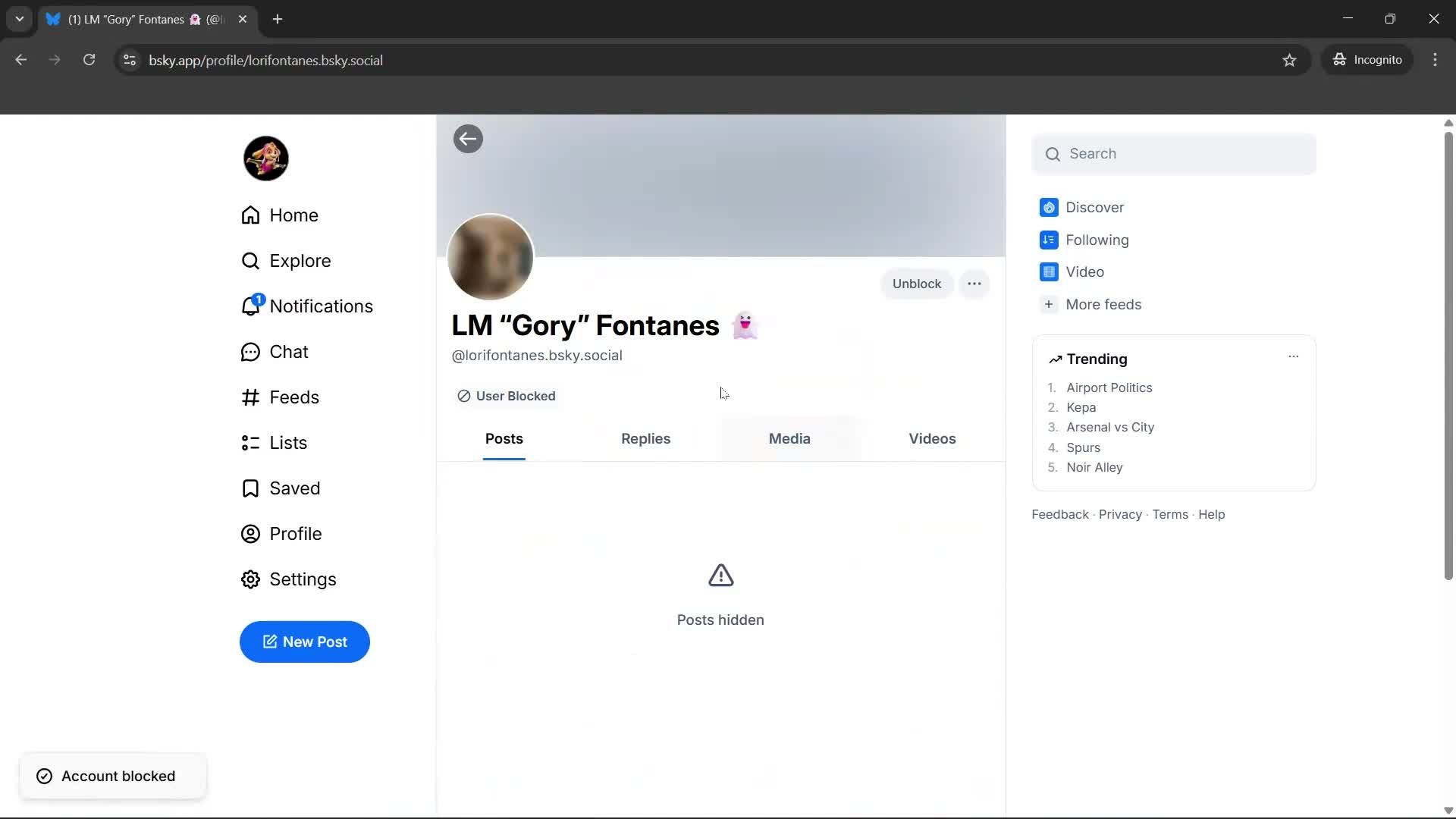Switch to the Replies tab
The height and width of the screenshot is (819, 1456).
pos(645,438)
